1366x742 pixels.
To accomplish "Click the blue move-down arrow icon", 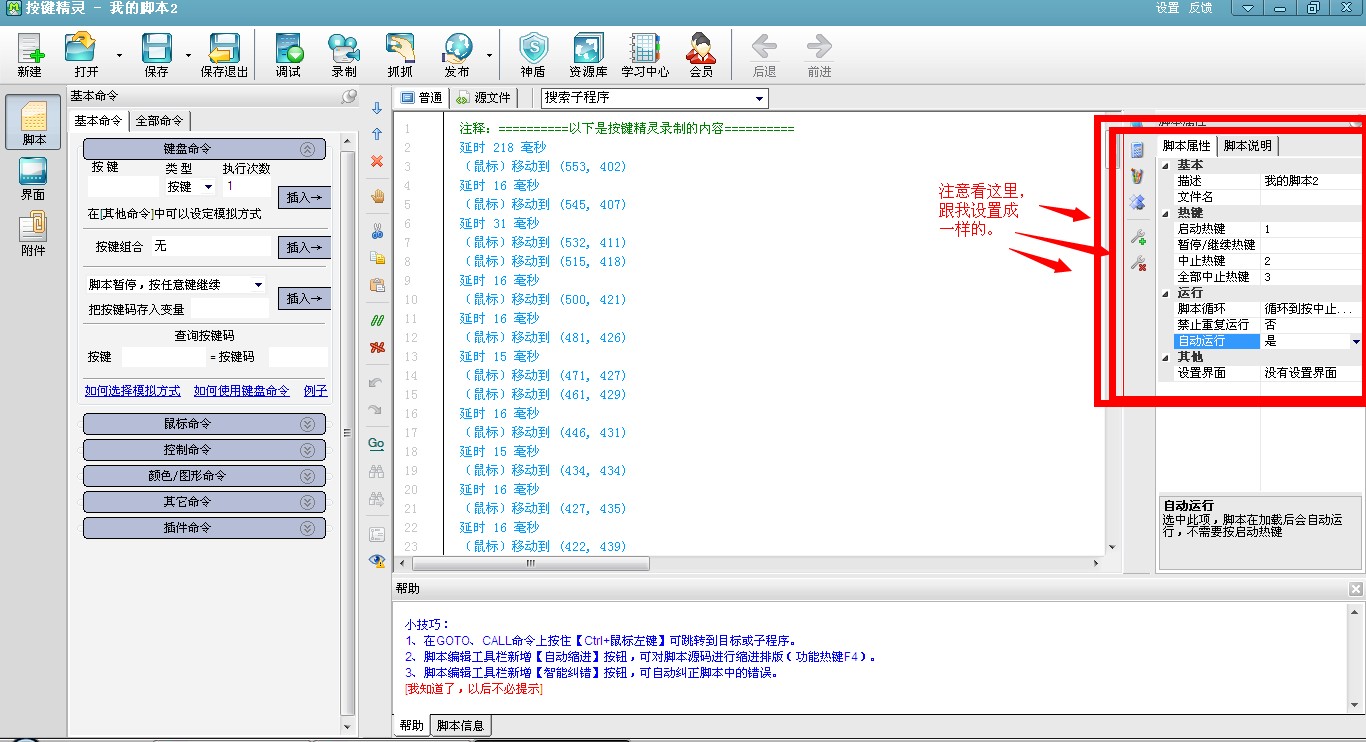I will [377, 108].
